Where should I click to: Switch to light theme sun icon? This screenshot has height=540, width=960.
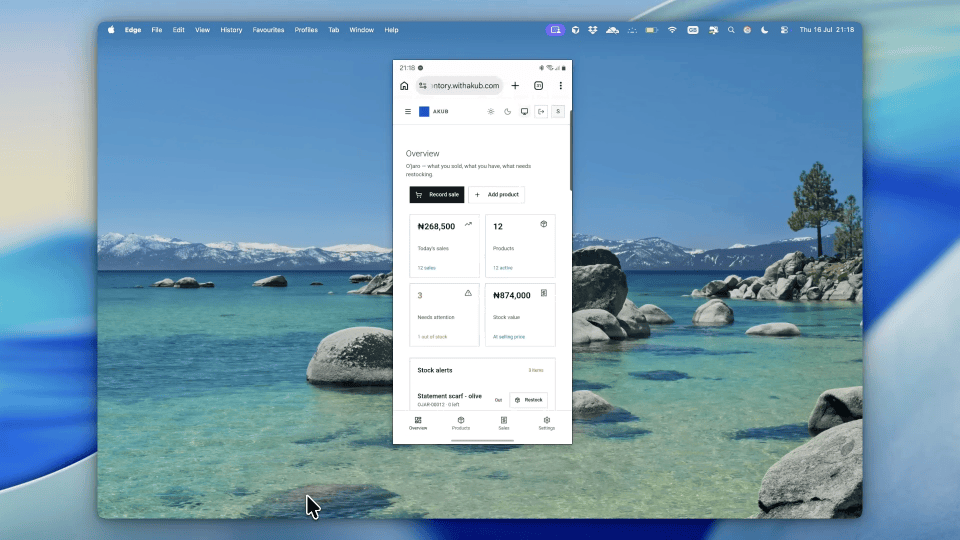490,111
